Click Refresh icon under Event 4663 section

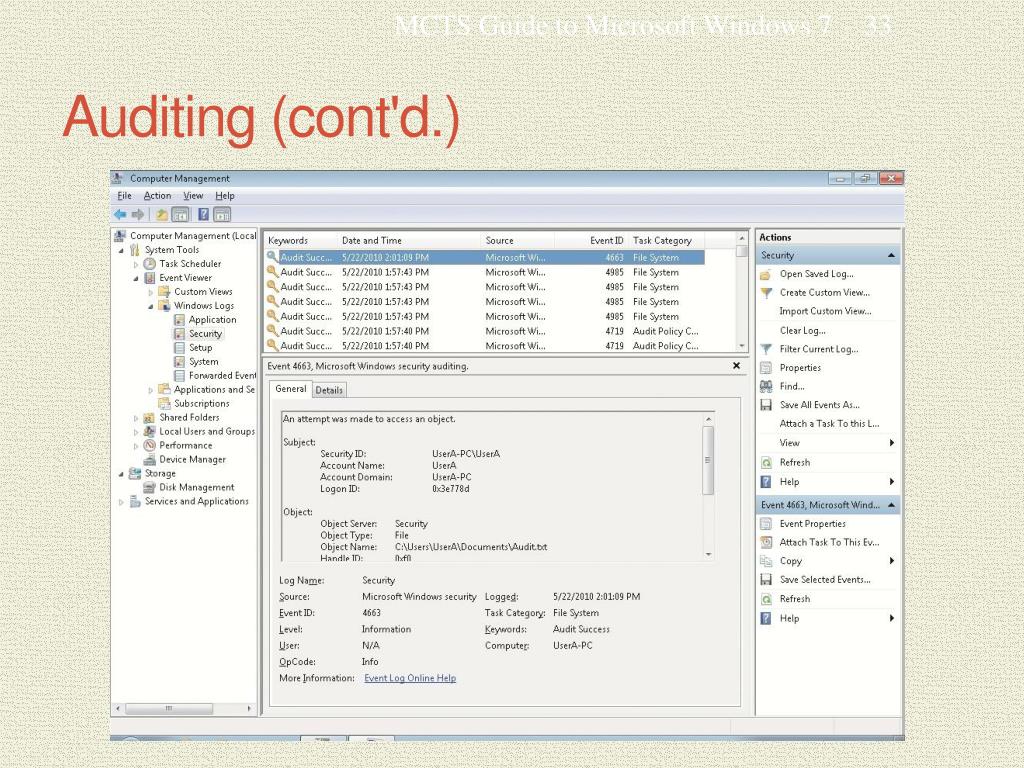pos(766,599)
